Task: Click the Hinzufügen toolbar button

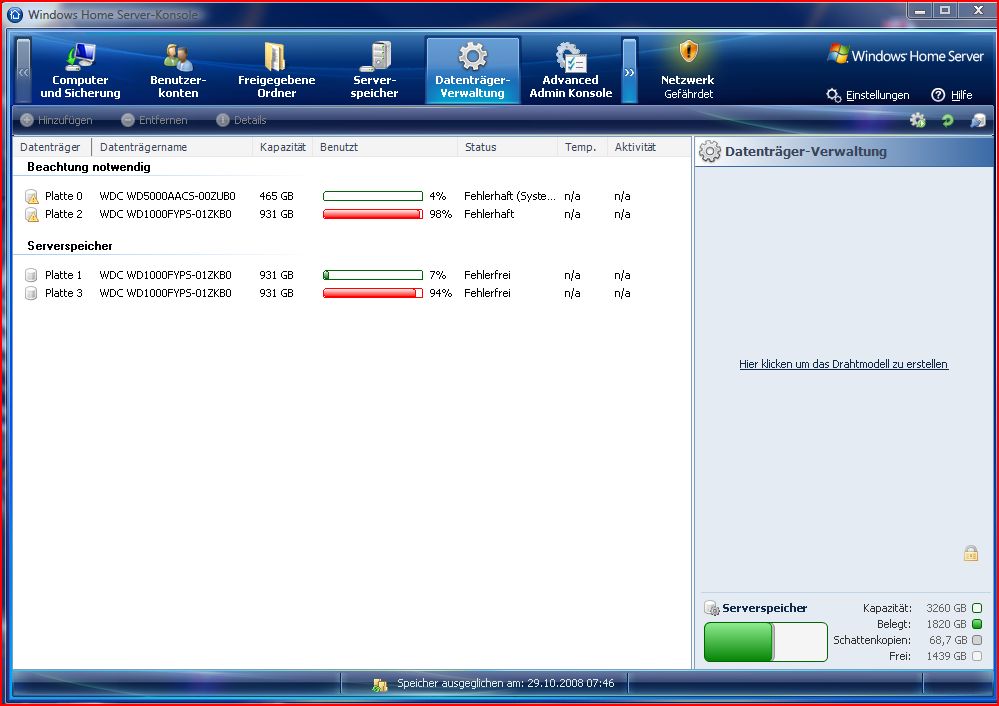Action: click(x=56, y=120)
